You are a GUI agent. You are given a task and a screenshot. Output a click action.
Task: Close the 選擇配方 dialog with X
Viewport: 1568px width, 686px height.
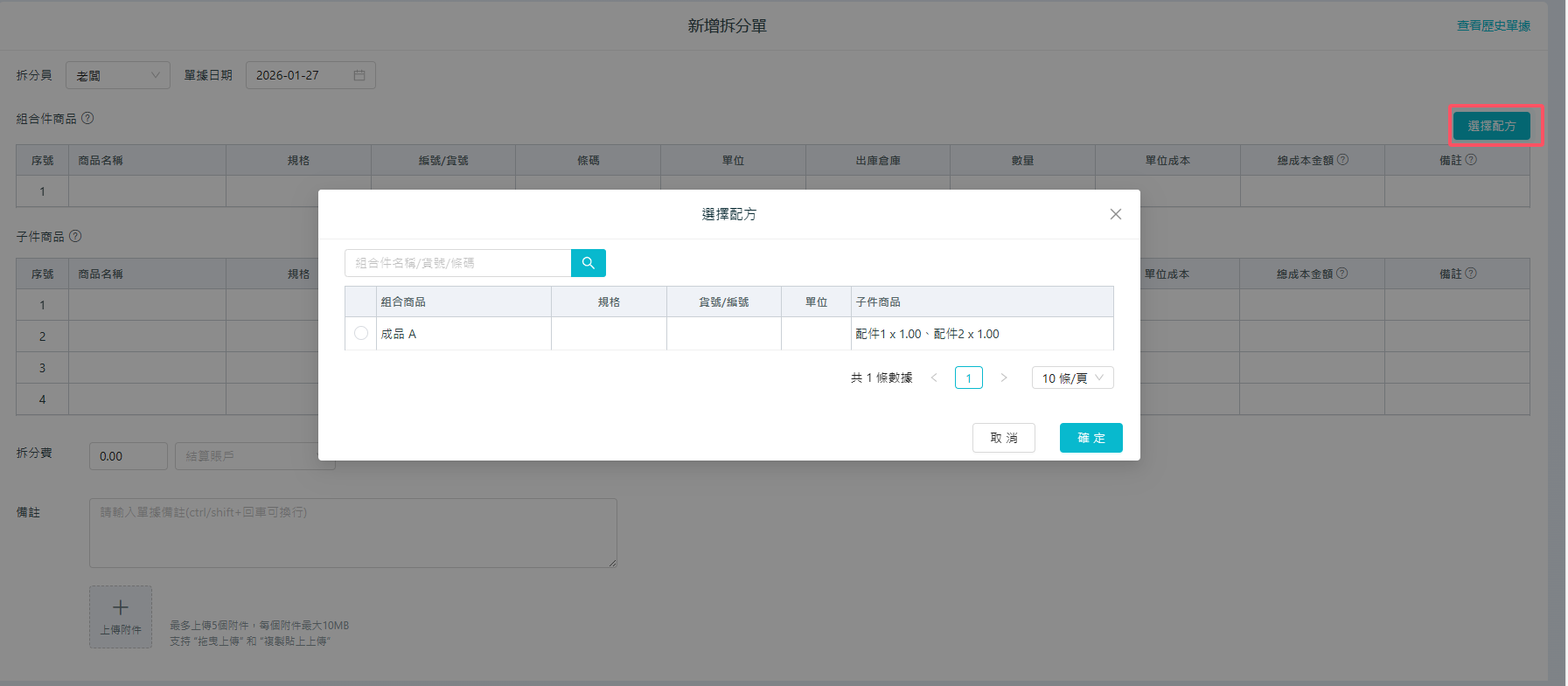click(x=1115, y=214)
